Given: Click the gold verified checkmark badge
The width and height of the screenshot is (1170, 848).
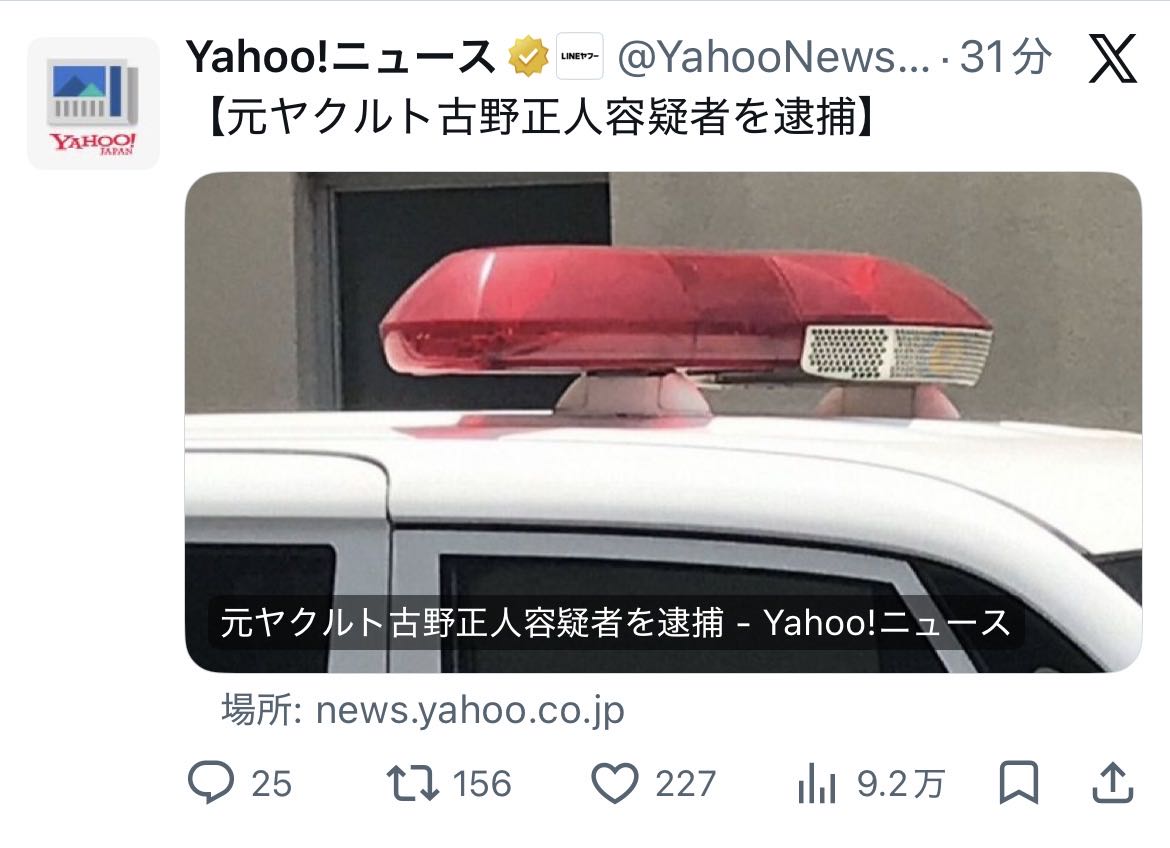Looking at the screenshot, I should pos(528,56).
